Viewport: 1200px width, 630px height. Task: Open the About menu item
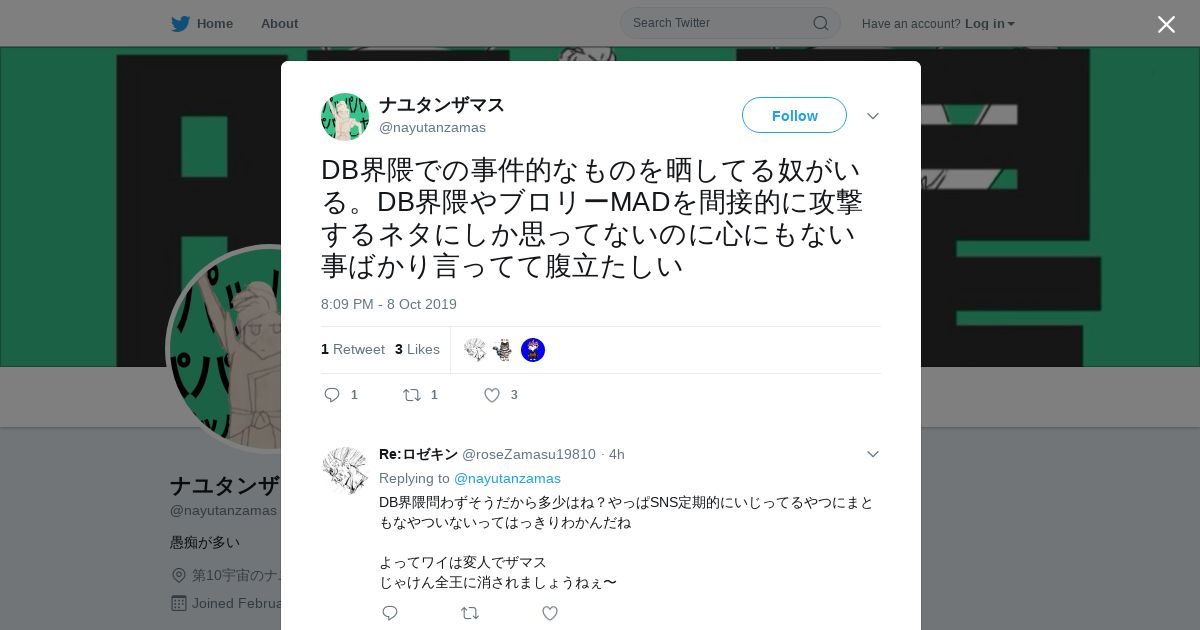[279, 23]
